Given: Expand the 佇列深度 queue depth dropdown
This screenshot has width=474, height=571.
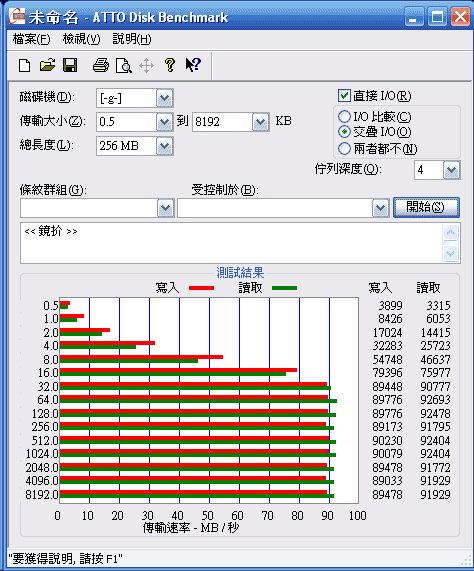Looking at the screenshot, I should tap(451, 170).
